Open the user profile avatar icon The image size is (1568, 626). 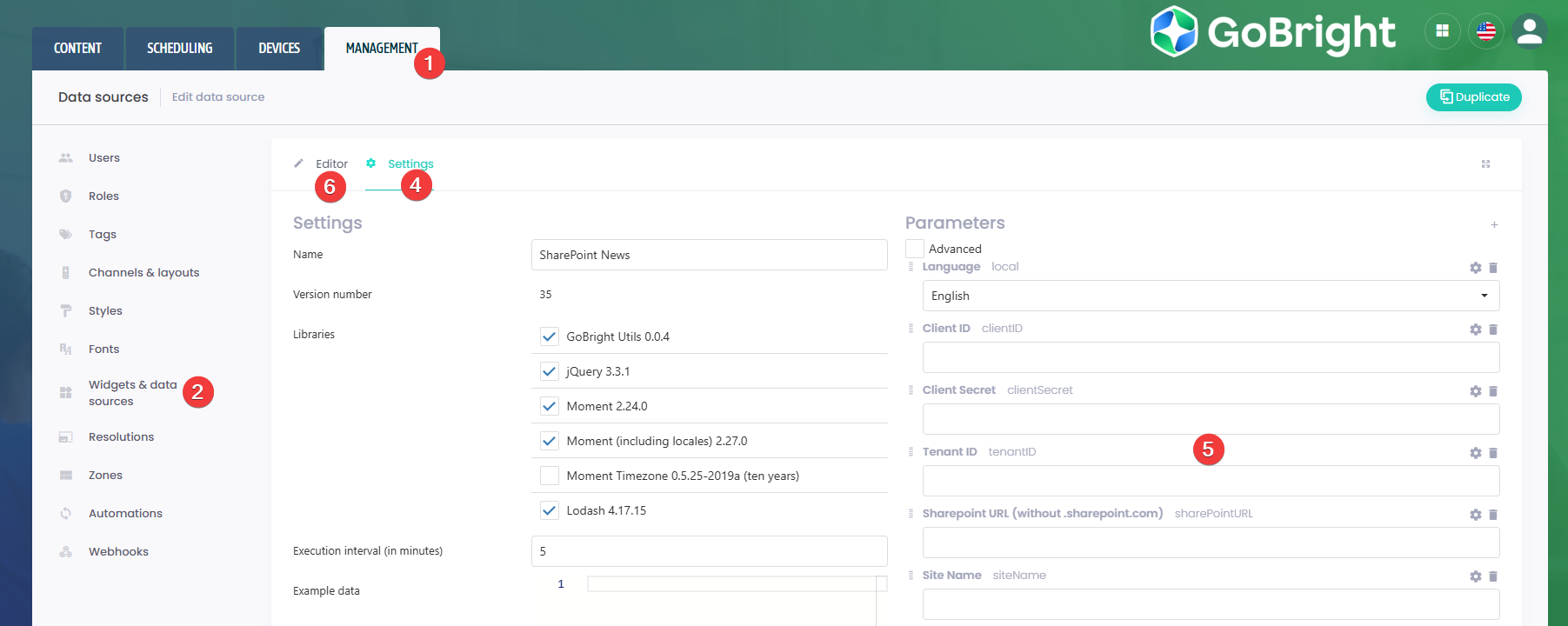tap(1529, 31)
